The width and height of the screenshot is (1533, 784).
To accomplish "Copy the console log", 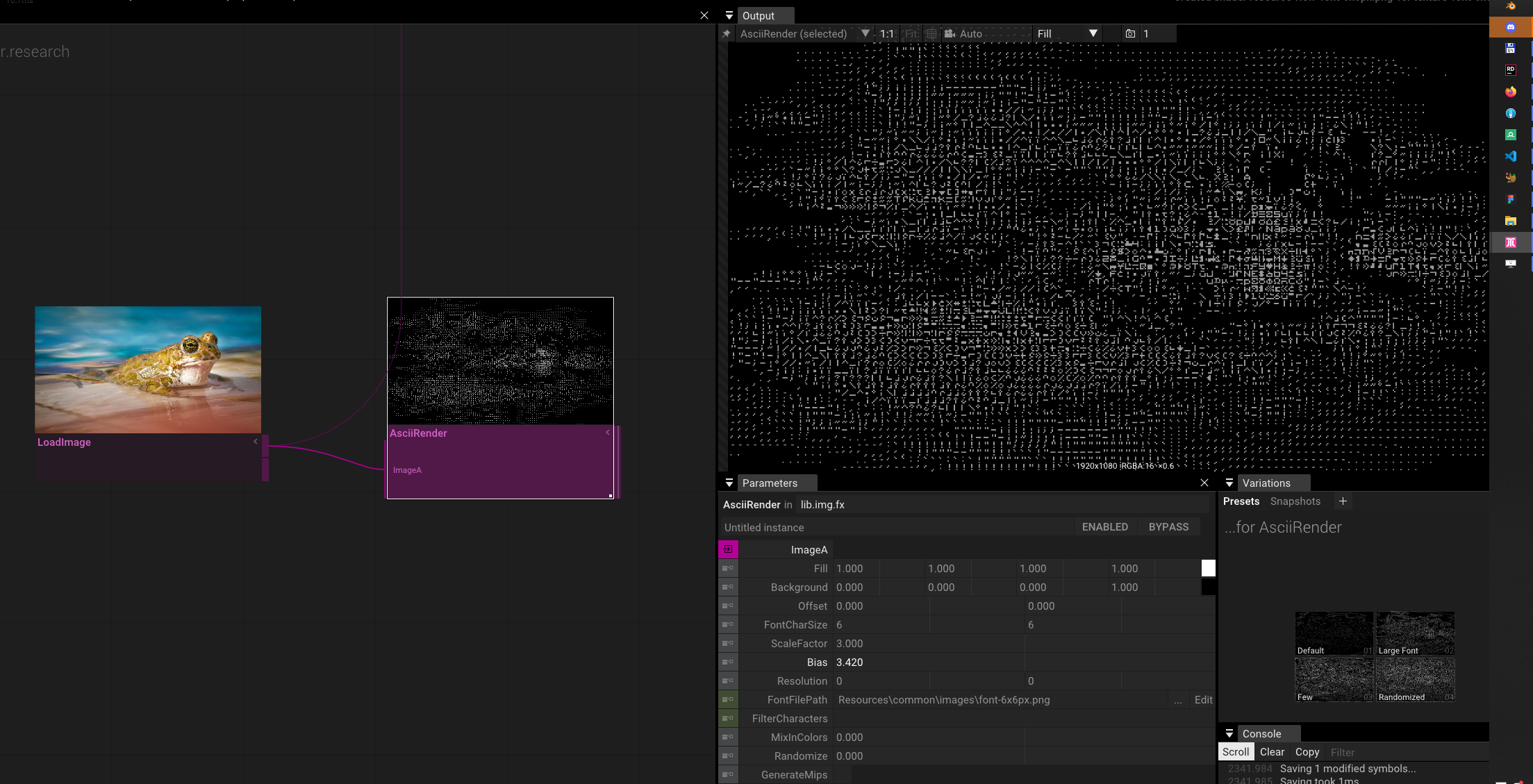I will point(1307,751).
